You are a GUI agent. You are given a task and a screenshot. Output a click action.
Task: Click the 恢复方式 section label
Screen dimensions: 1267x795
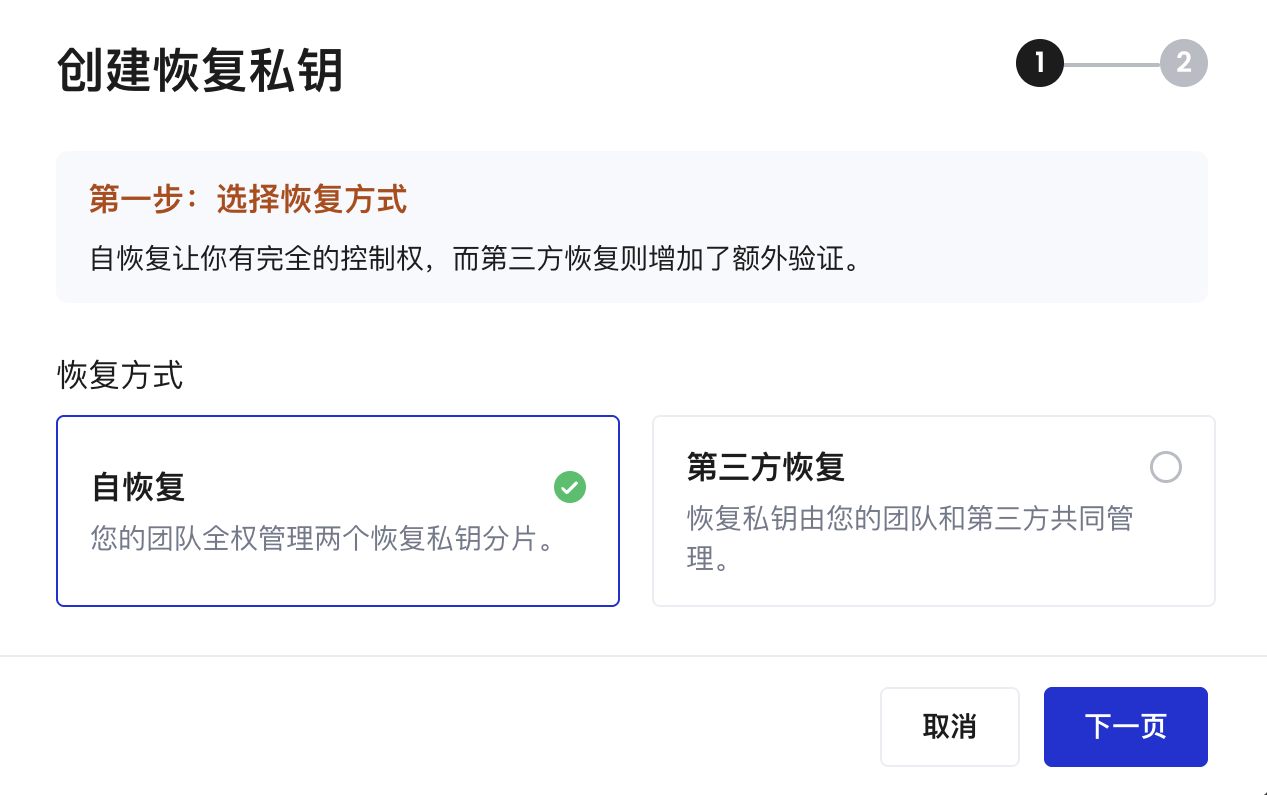[x=120, y=376]
